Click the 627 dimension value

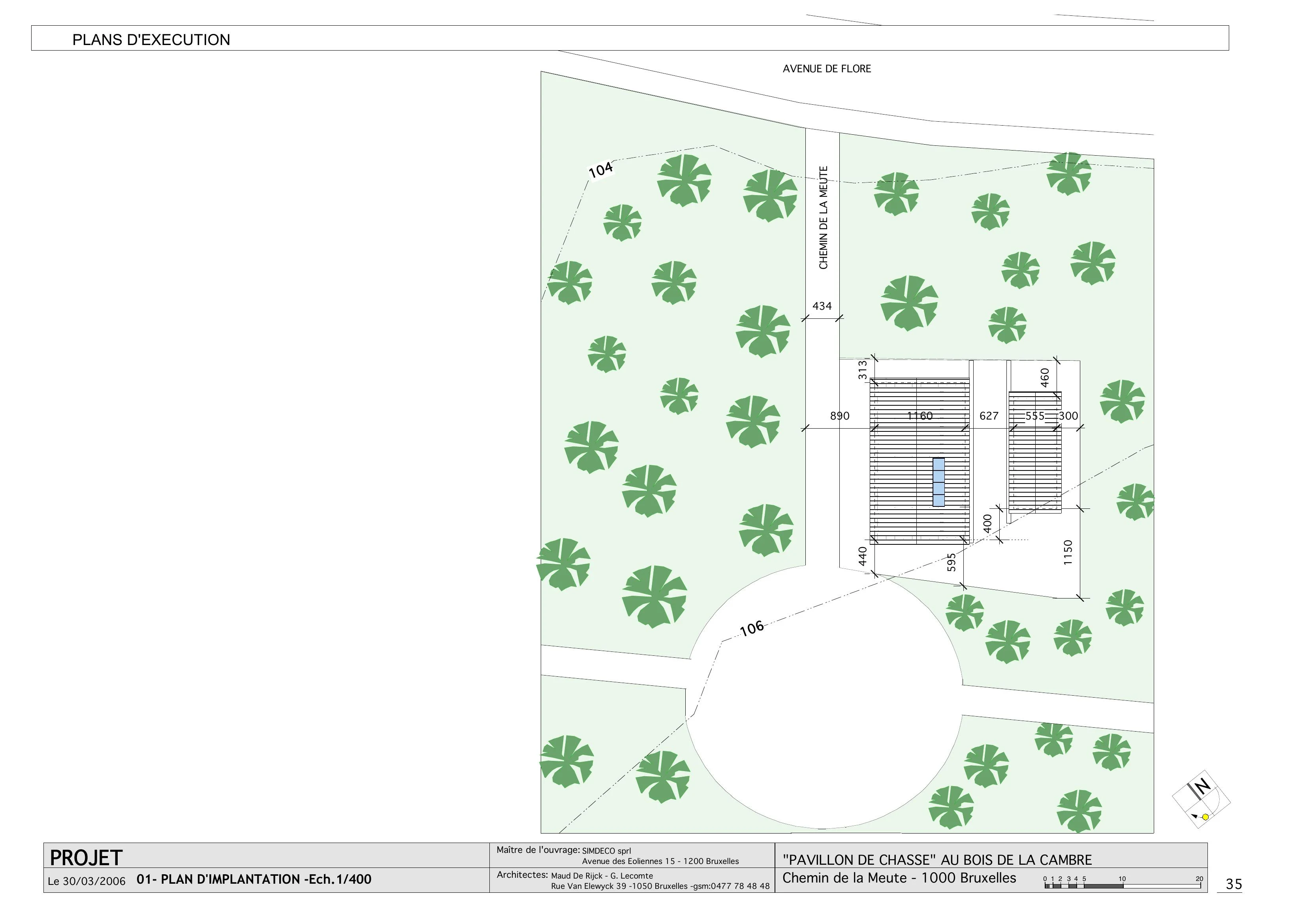989,416
